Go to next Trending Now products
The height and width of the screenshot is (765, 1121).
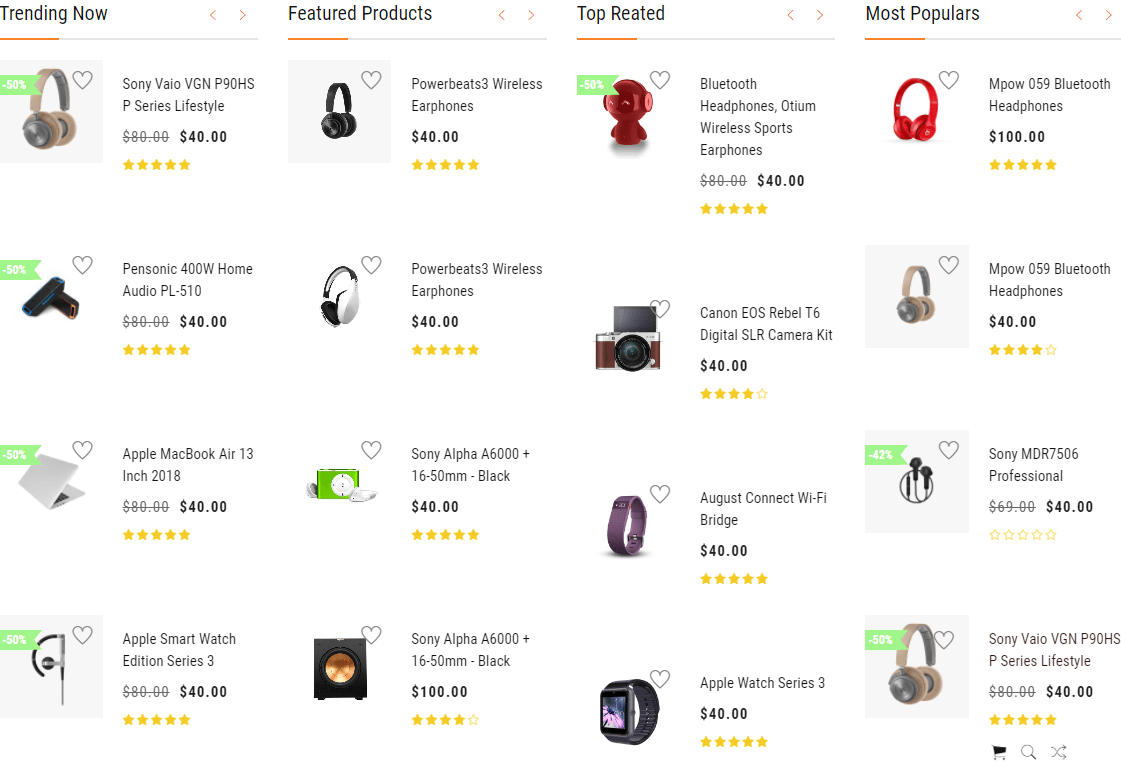(x=242, y=15)
